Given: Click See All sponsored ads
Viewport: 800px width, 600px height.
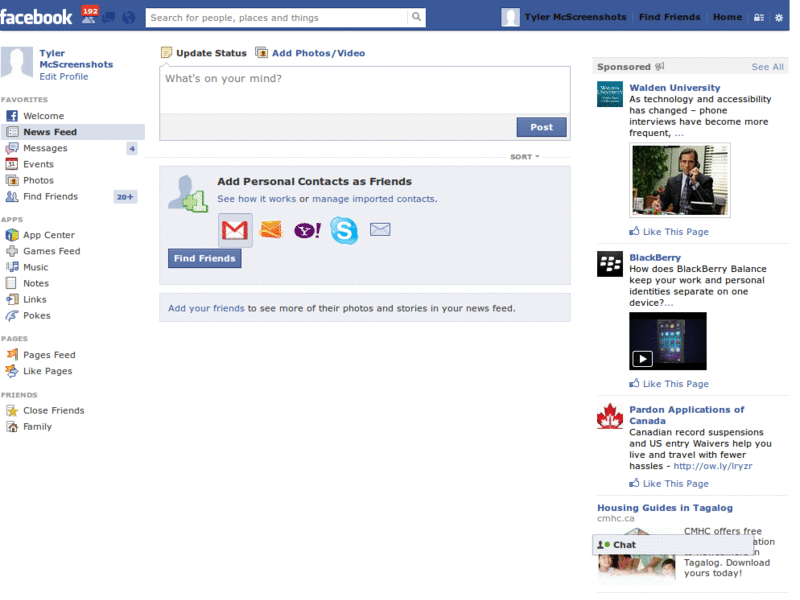Looking at the screenshot, I should [767, 67].
